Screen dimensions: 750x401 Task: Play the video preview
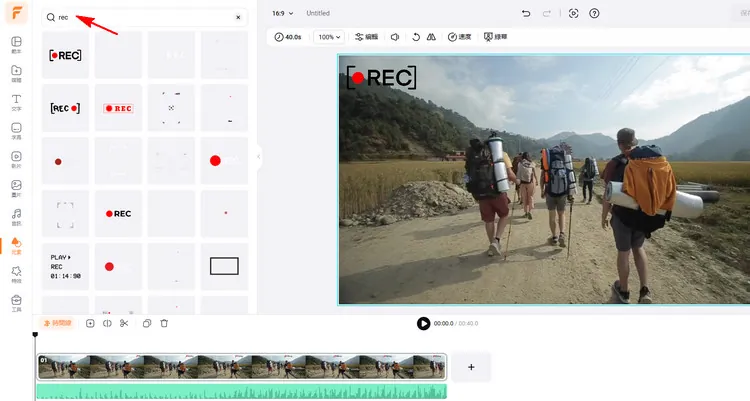(x=423, y=323)
